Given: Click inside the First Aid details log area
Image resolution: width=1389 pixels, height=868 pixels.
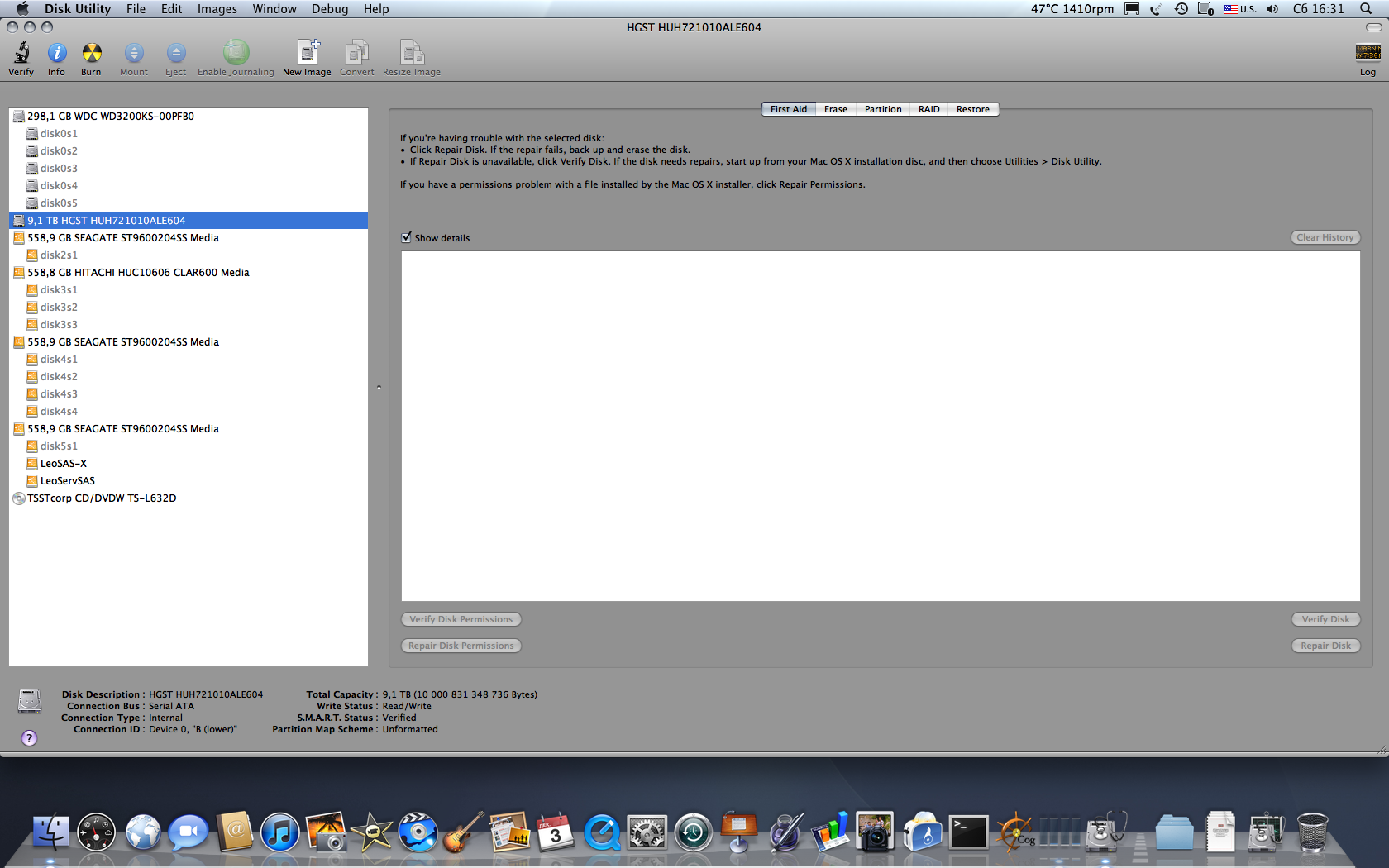Looking at the screenshot, I should 881,426.
